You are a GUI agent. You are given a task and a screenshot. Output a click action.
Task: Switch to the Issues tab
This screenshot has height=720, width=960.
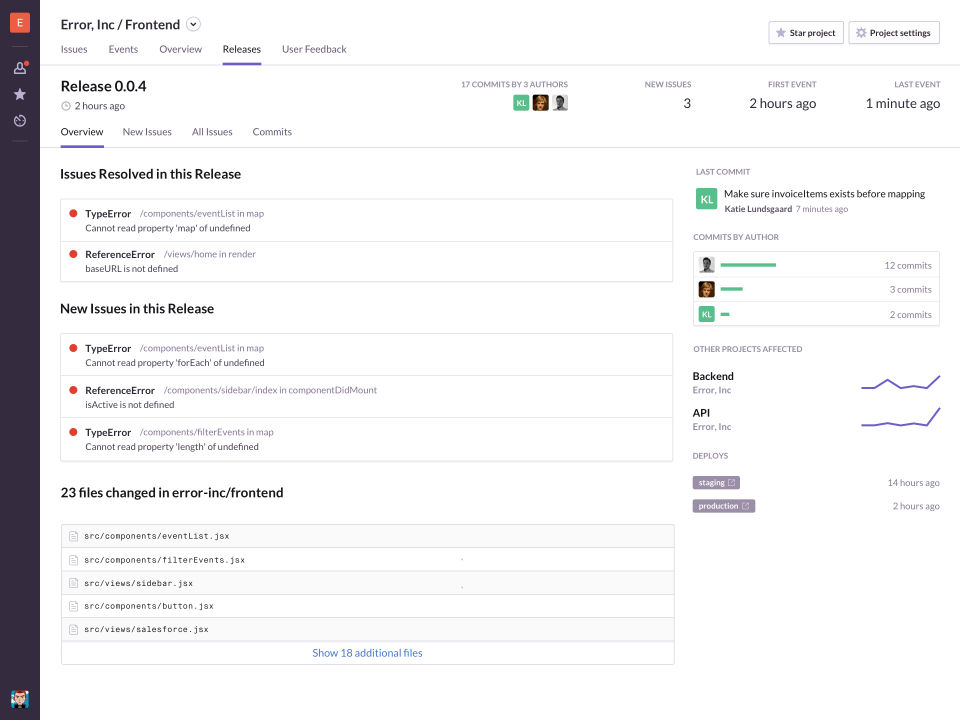click(74, 49)
